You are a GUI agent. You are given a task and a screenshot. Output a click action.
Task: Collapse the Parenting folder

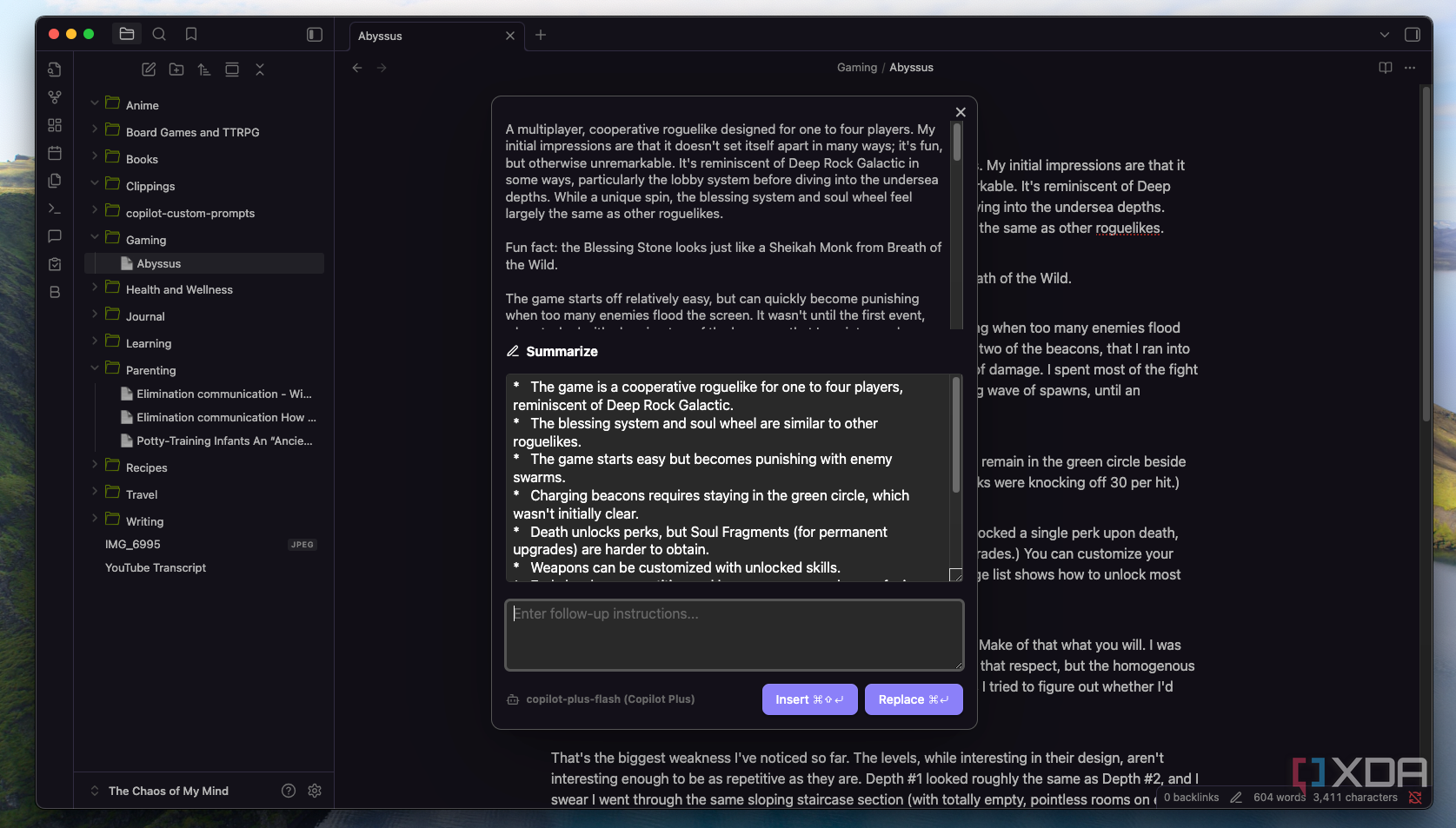pyautogui.click(x=95, y=368)
